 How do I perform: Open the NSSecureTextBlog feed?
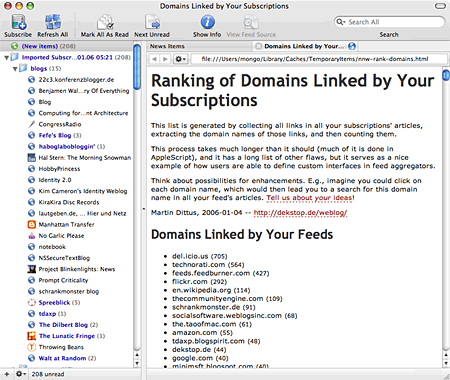[x=64, y=258]
